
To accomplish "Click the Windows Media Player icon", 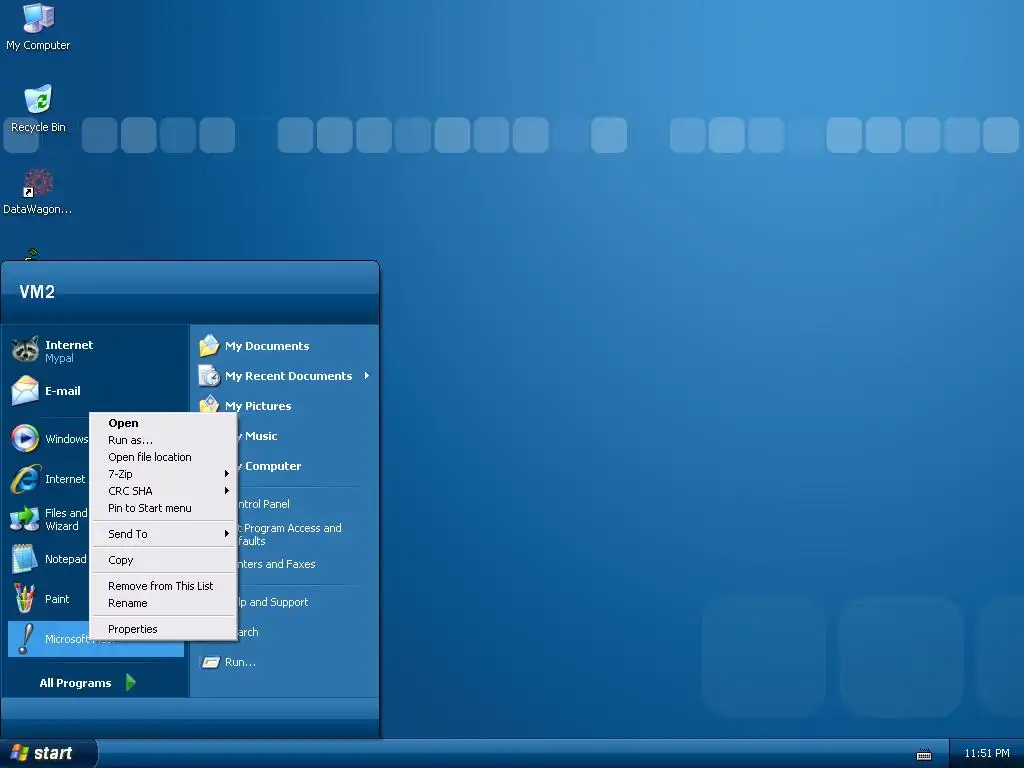I will (x=25, y=438).
